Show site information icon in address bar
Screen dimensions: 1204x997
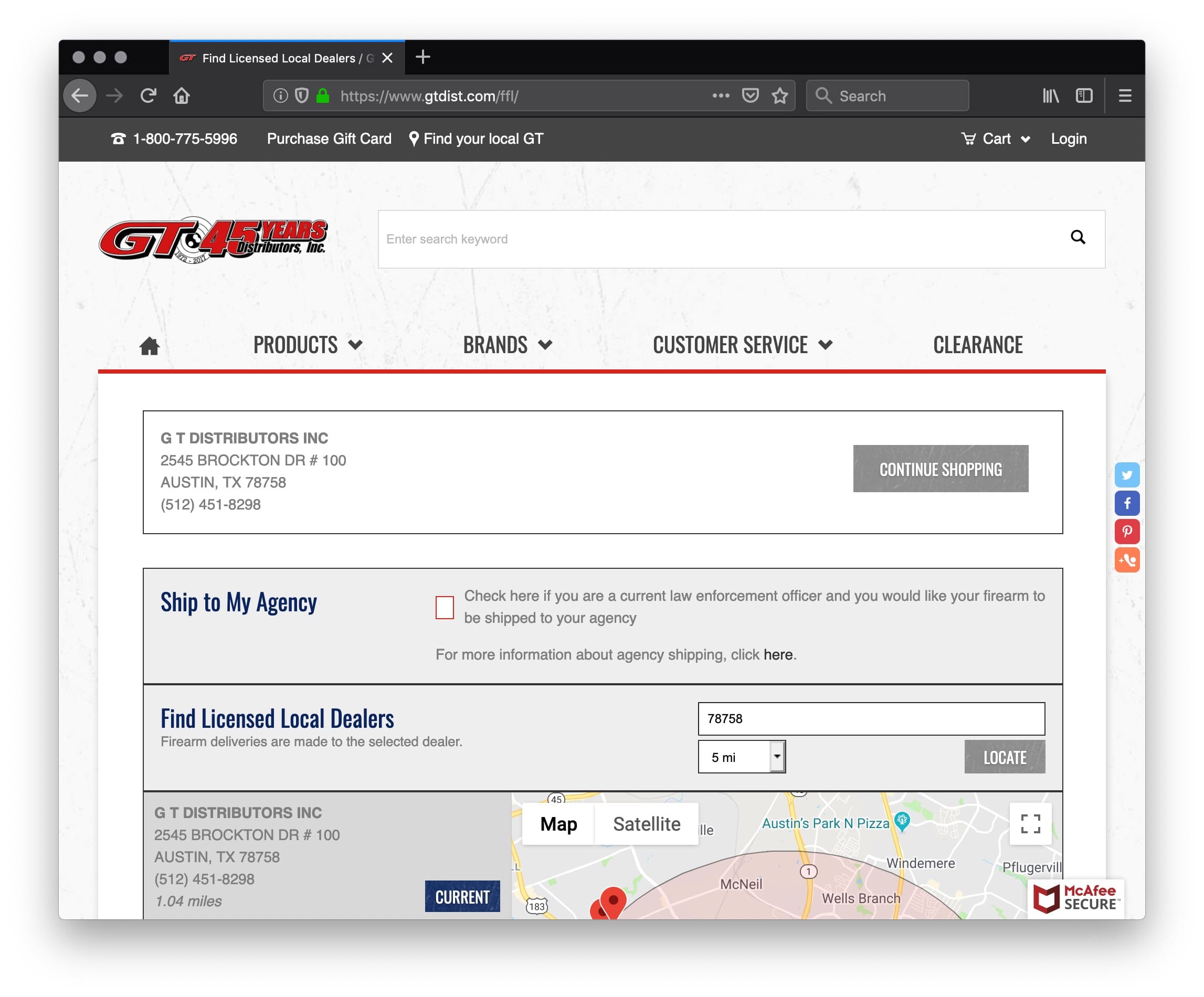click(x=280, y=95)
